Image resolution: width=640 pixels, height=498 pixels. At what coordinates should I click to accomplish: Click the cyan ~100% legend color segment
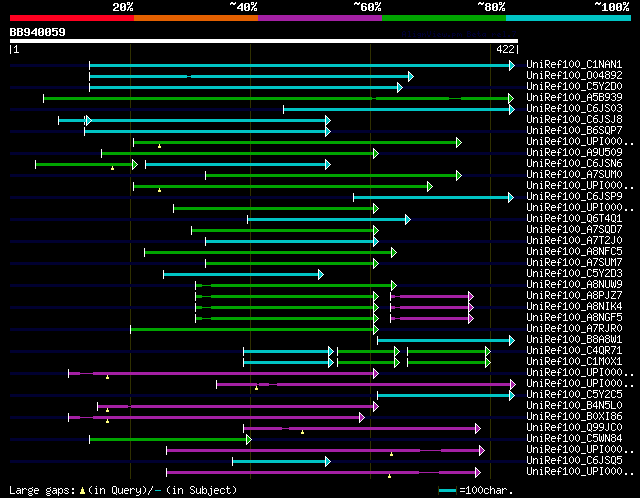[x=569, y=18]
